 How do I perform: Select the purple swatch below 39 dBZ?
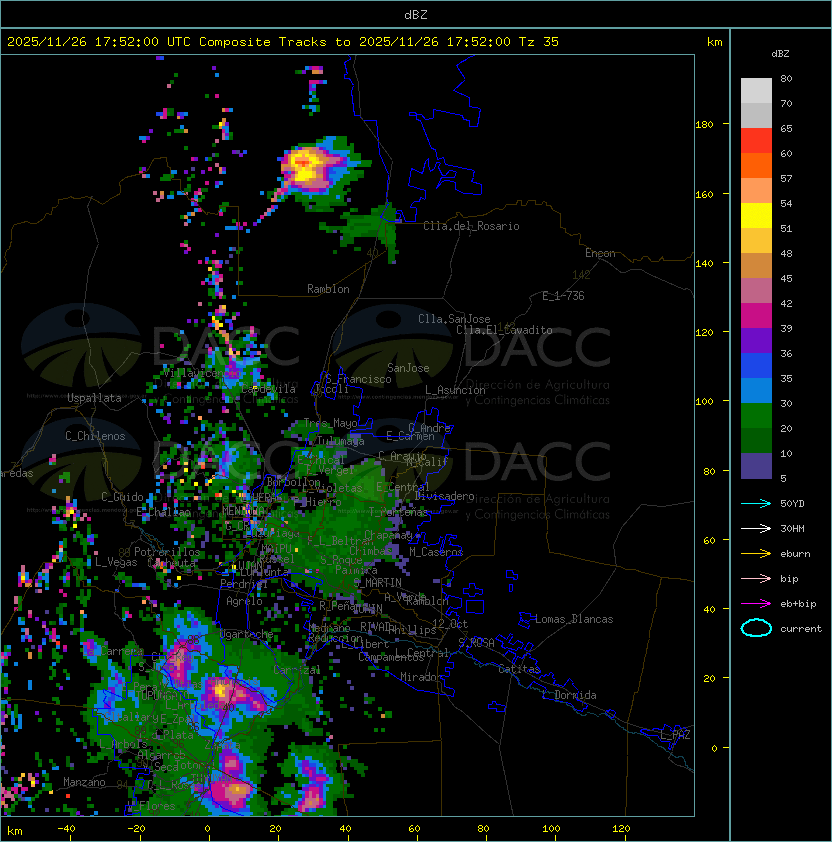756,340
